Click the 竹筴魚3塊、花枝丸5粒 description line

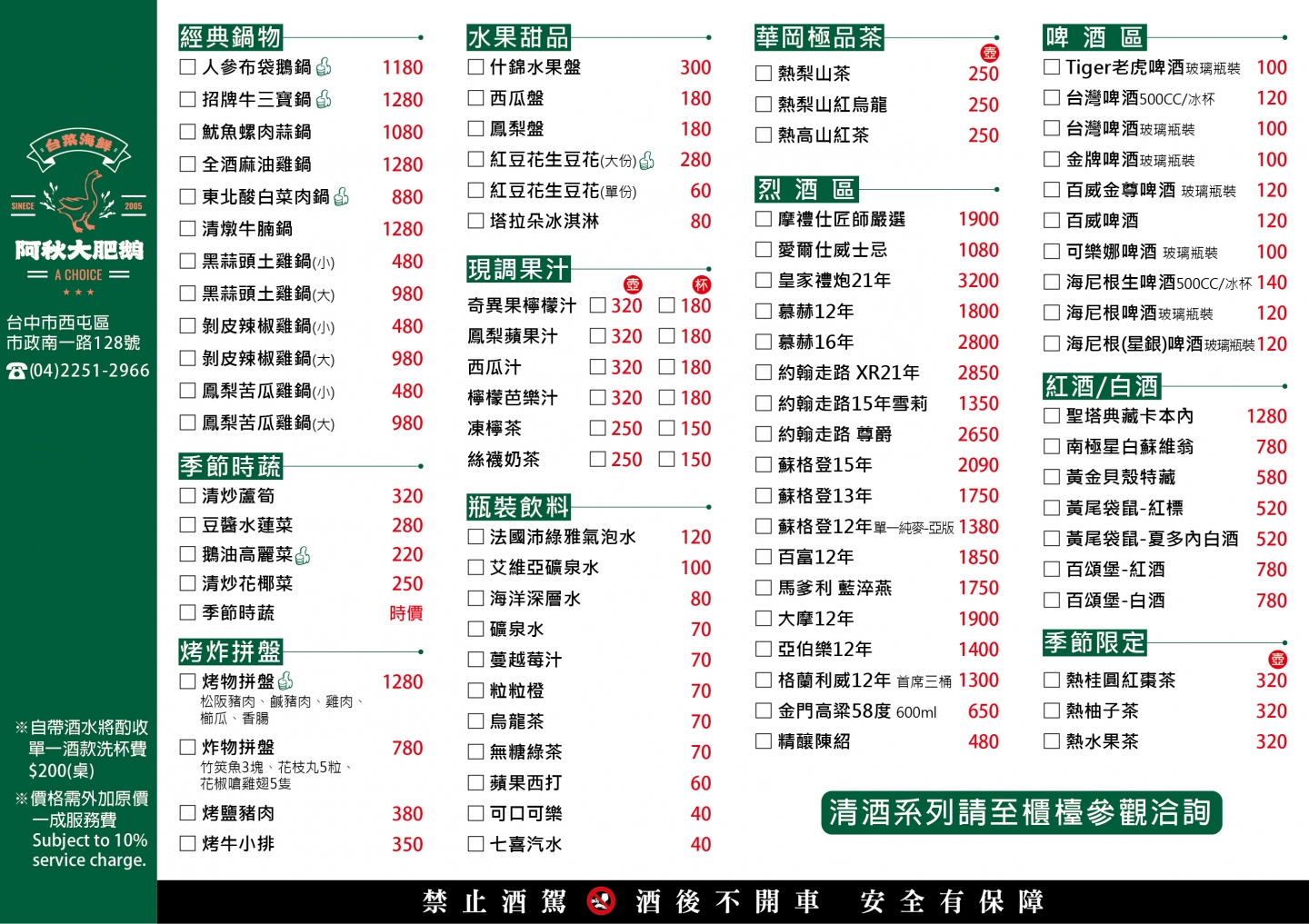(x=276, y=768)
